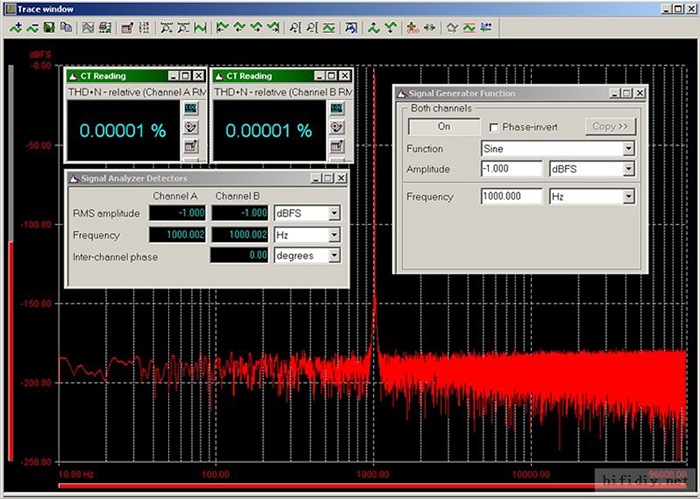The height and width of the screenshot is (499, 700).
Task: Click Channel B RMS amplitude readout
Action: (x=240, y=213)
